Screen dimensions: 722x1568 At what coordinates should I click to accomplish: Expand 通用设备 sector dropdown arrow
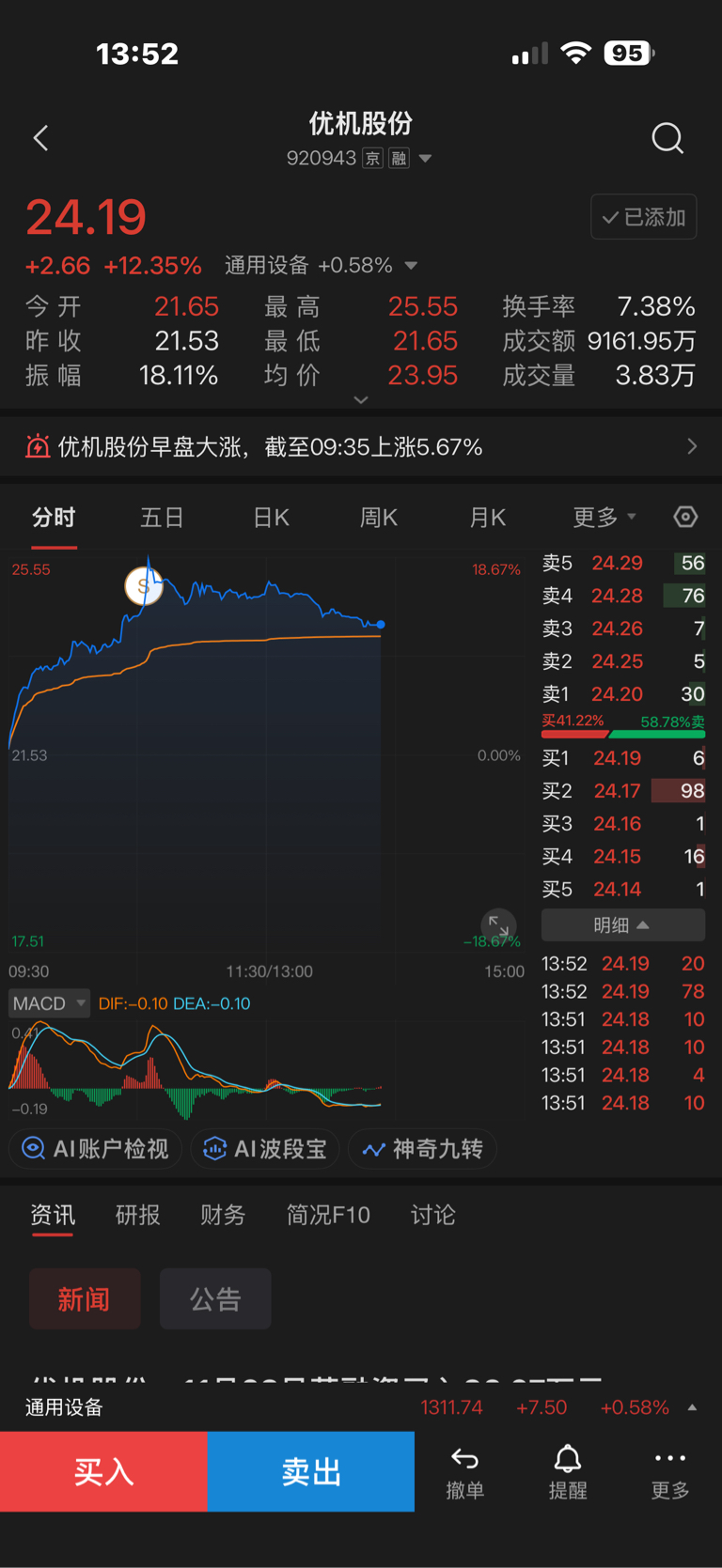click(411, 266)
